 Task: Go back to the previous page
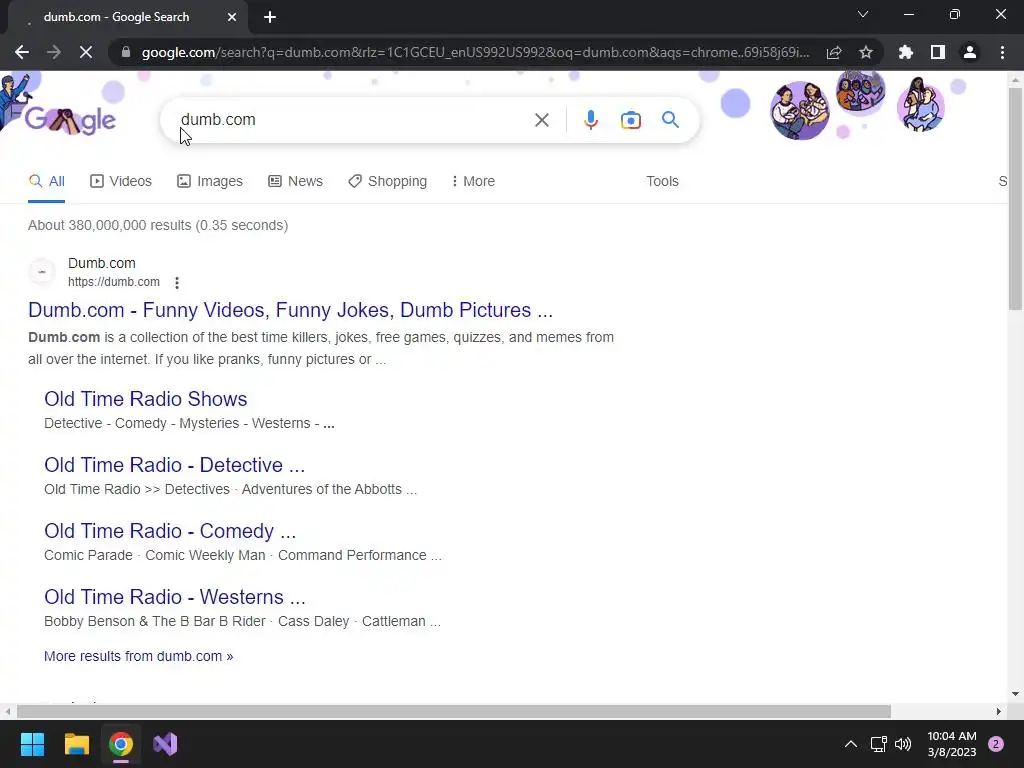(22, 52)
